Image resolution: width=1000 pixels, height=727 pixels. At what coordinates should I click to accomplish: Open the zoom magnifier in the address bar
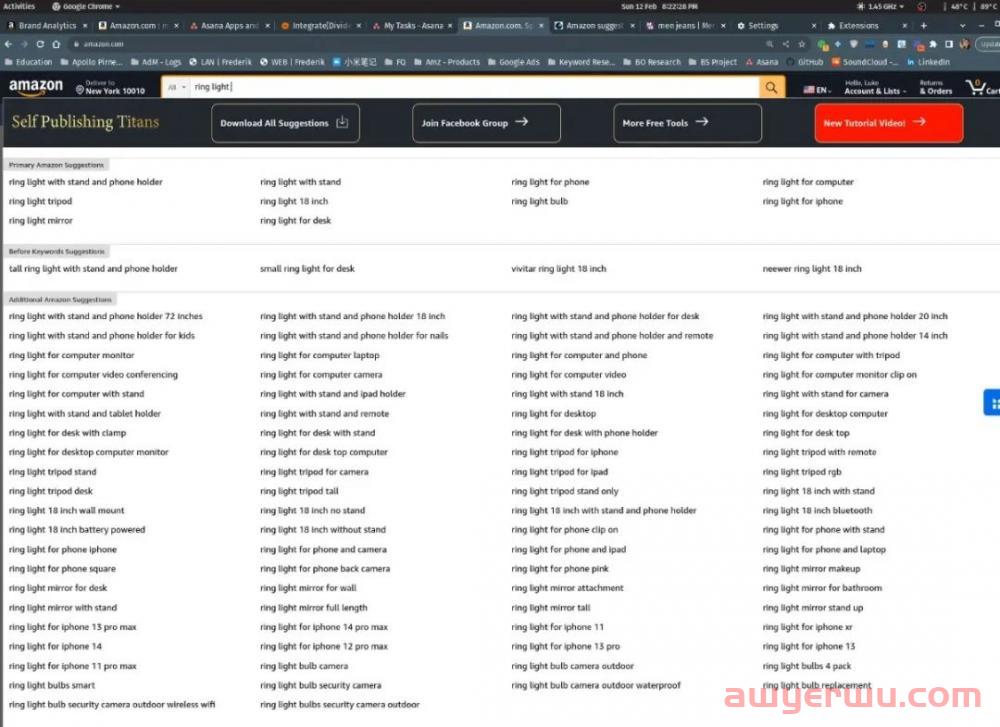[770, 45]
